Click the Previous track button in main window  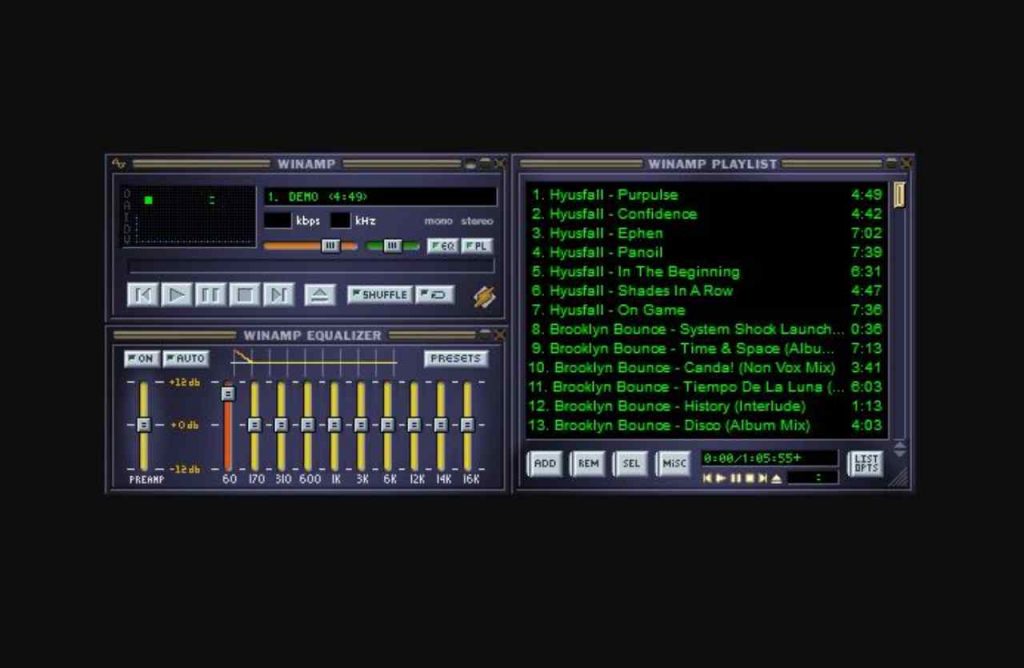point(143,295)
